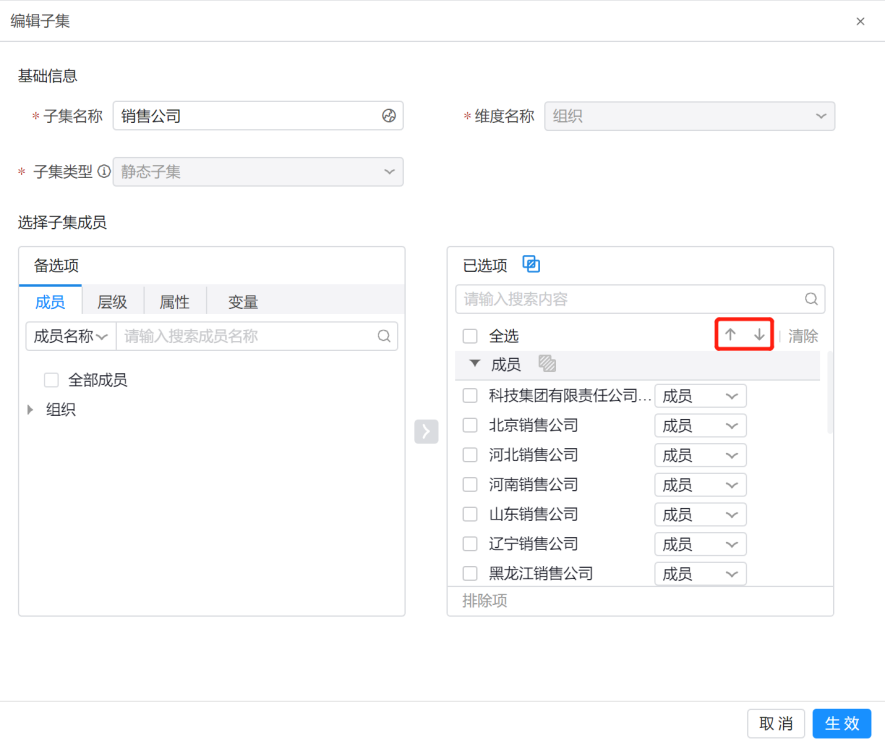Click the search icon in member name search
885x744 pixels.
tap(384, 336)
